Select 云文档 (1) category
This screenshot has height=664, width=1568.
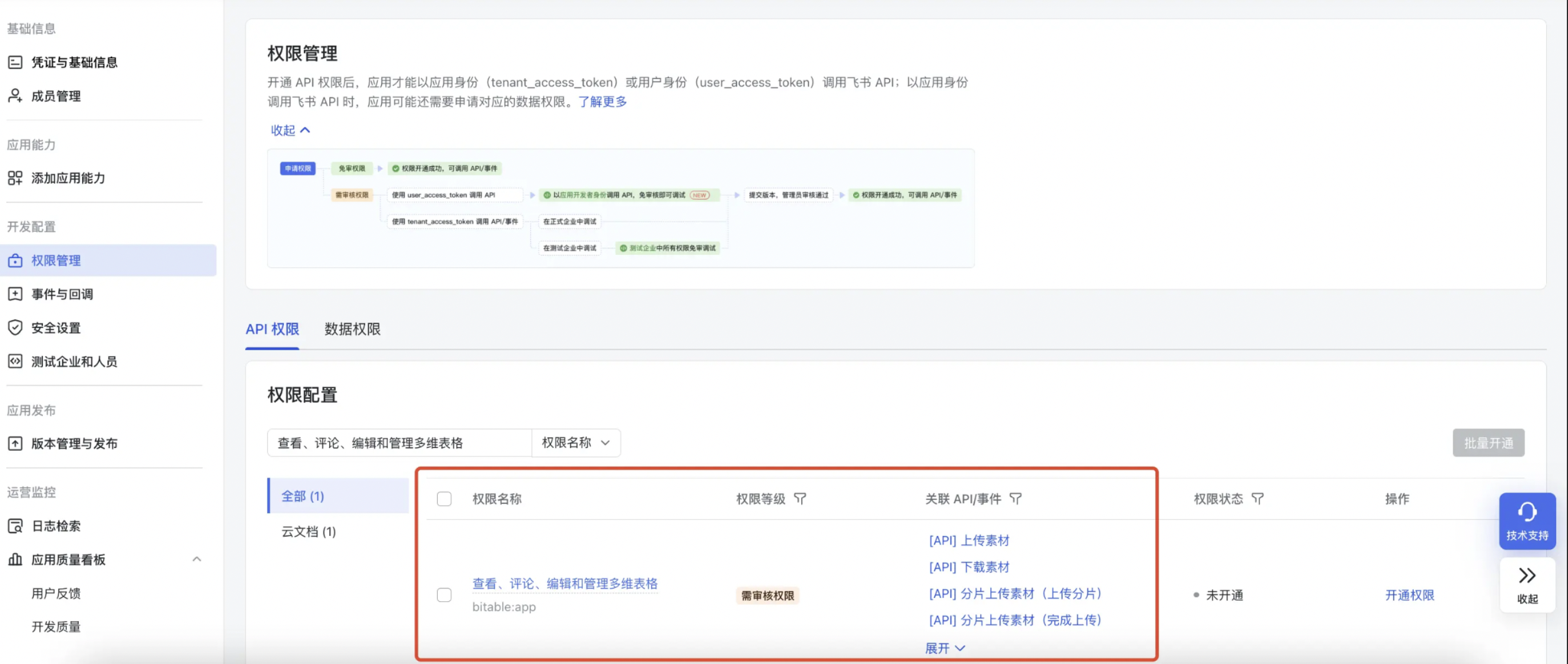click(x=308, y=531)
